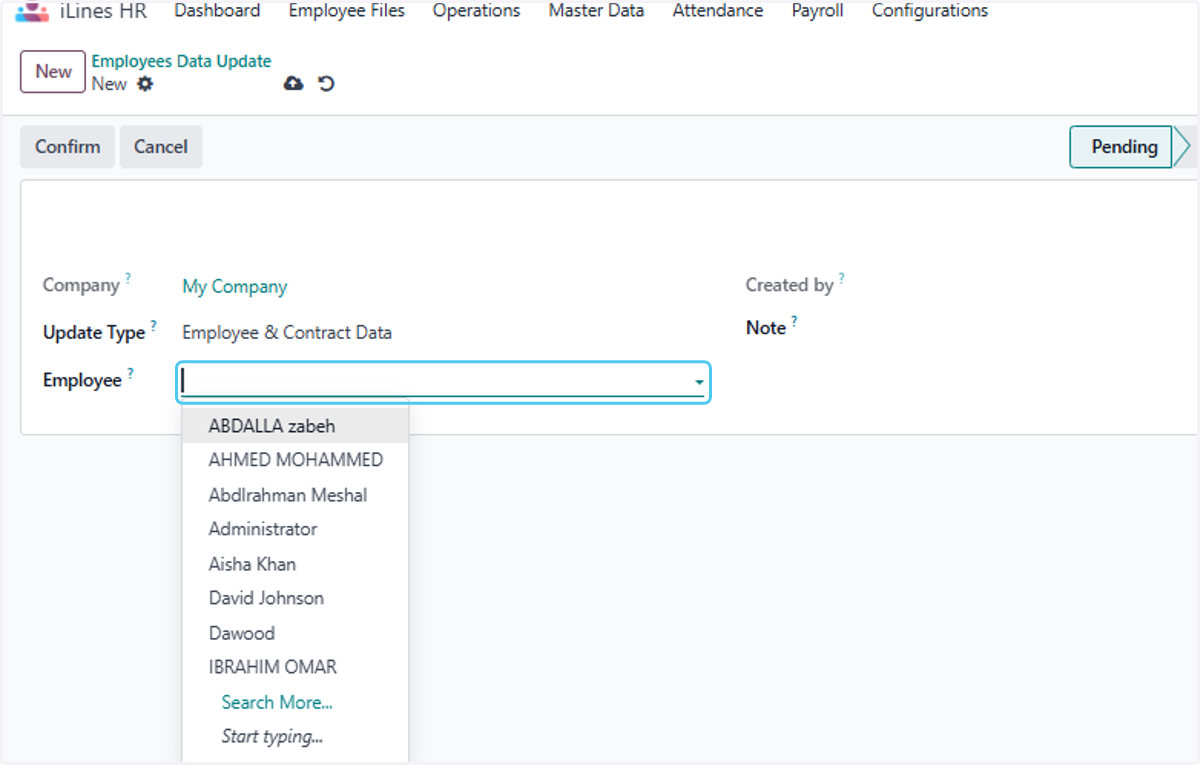1200x765 pixels.
Task: Click the cloud save icon
Action: pyautogui.click(x=293, y=84)
